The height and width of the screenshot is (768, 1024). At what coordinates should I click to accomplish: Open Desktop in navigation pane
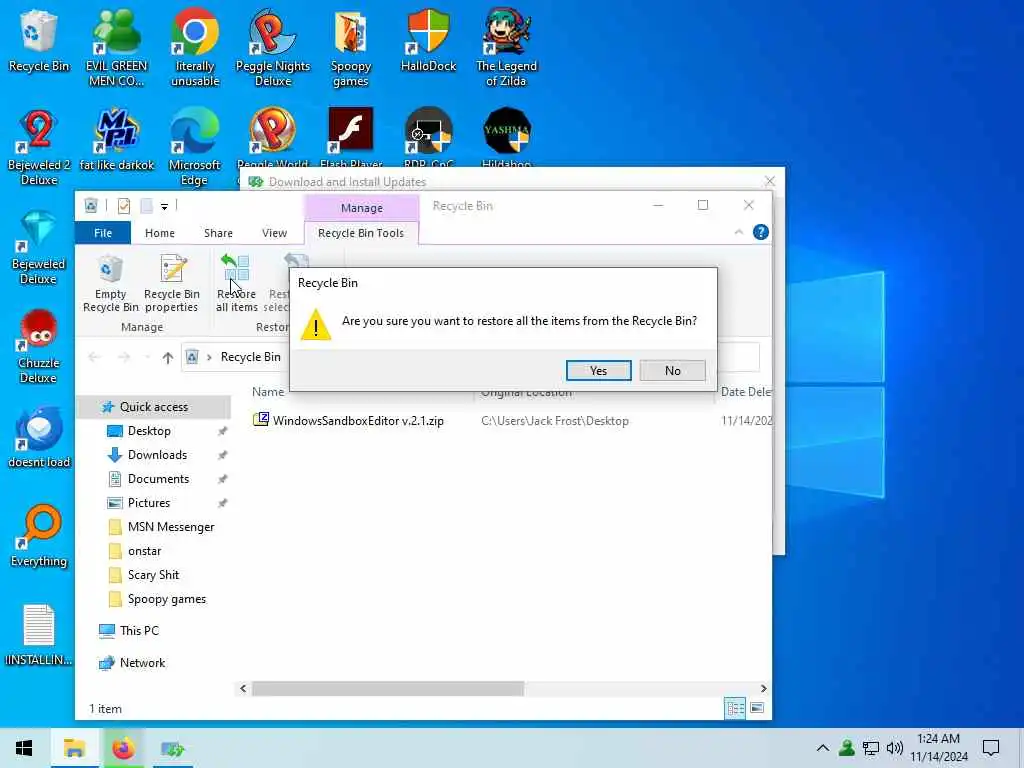click(149, 431)
